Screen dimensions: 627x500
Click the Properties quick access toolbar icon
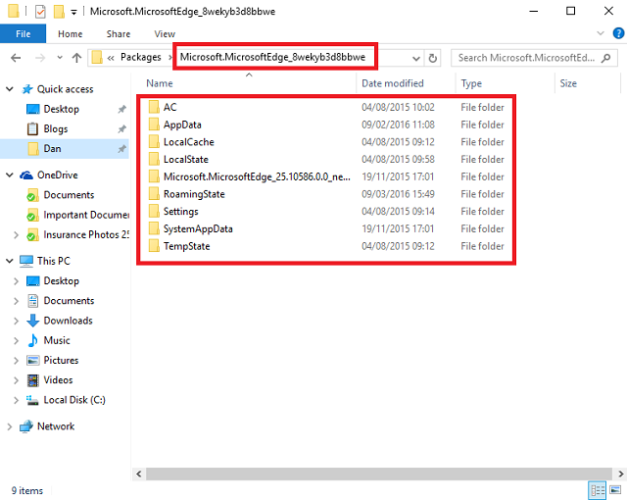40,11
